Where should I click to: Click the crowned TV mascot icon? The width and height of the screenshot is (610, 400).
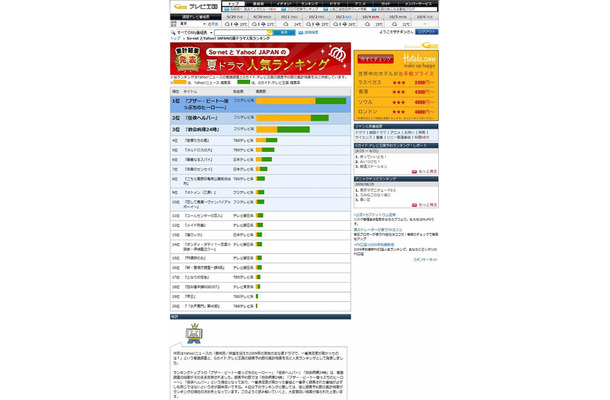(x=194, y=333)
